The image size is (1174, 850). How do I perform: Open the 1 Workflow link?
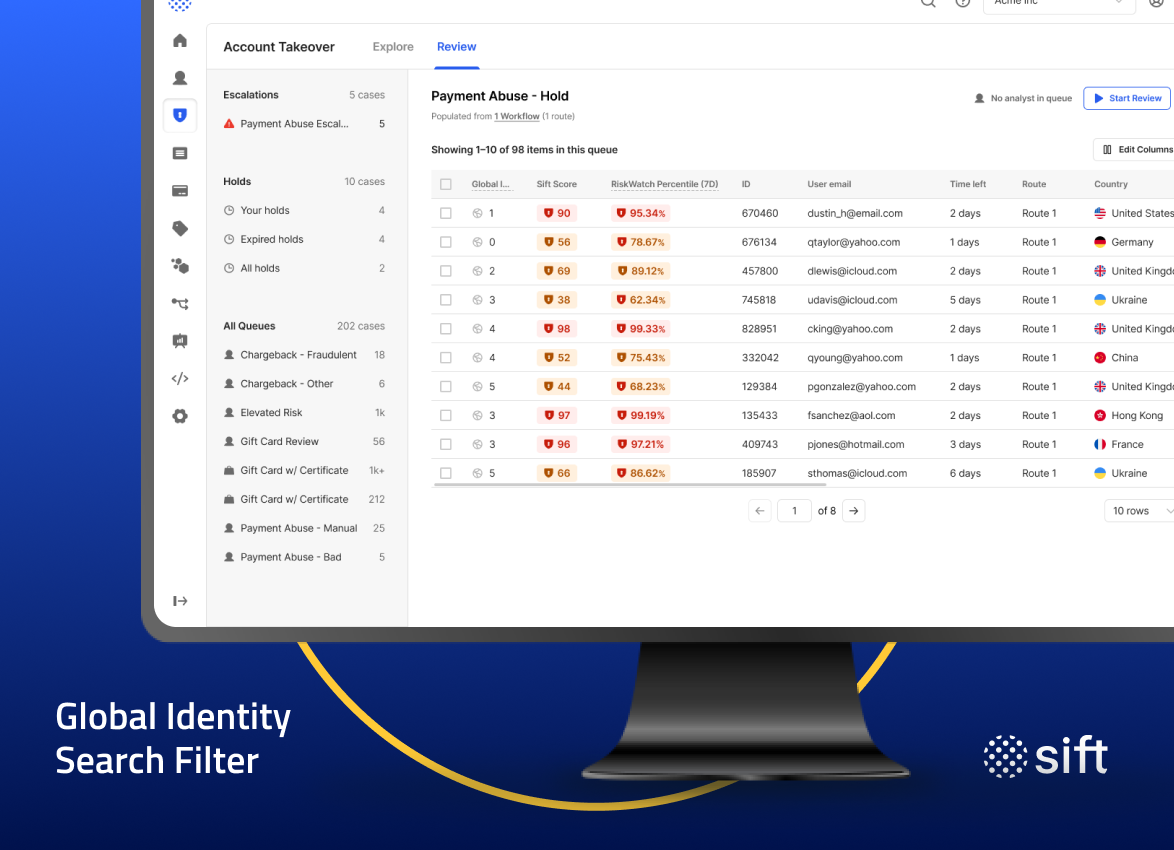tap(517, 117)
